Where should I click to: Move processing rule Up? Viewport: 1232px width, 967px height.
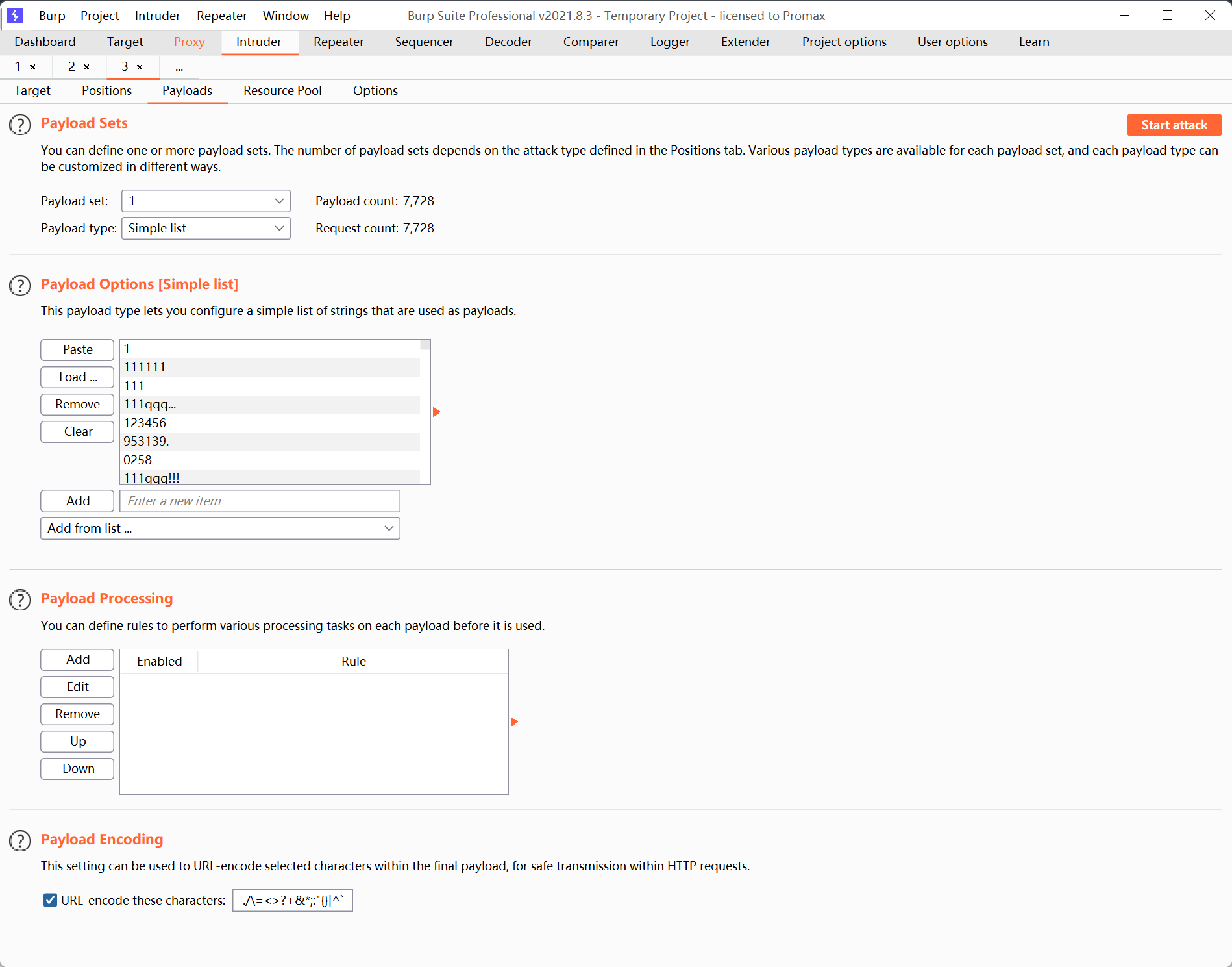coord(77,741)
